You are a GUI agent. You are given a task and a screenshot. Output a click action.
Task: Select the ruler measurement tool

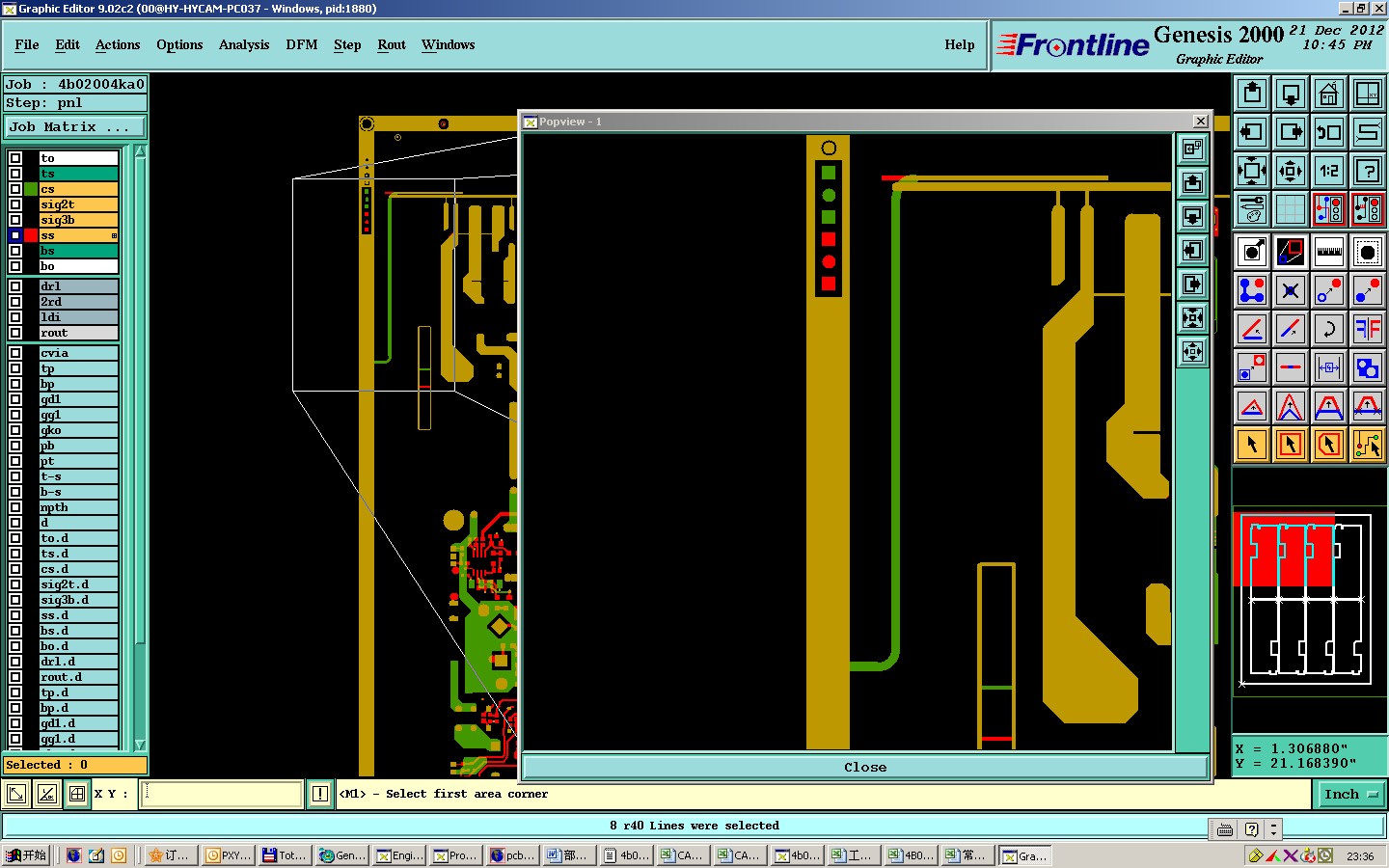(x=1329, y=253)
